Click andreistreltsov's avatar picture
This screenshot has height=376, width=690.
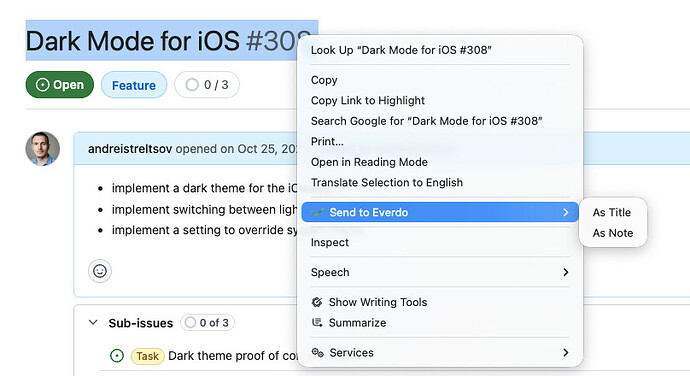[43, 148]
